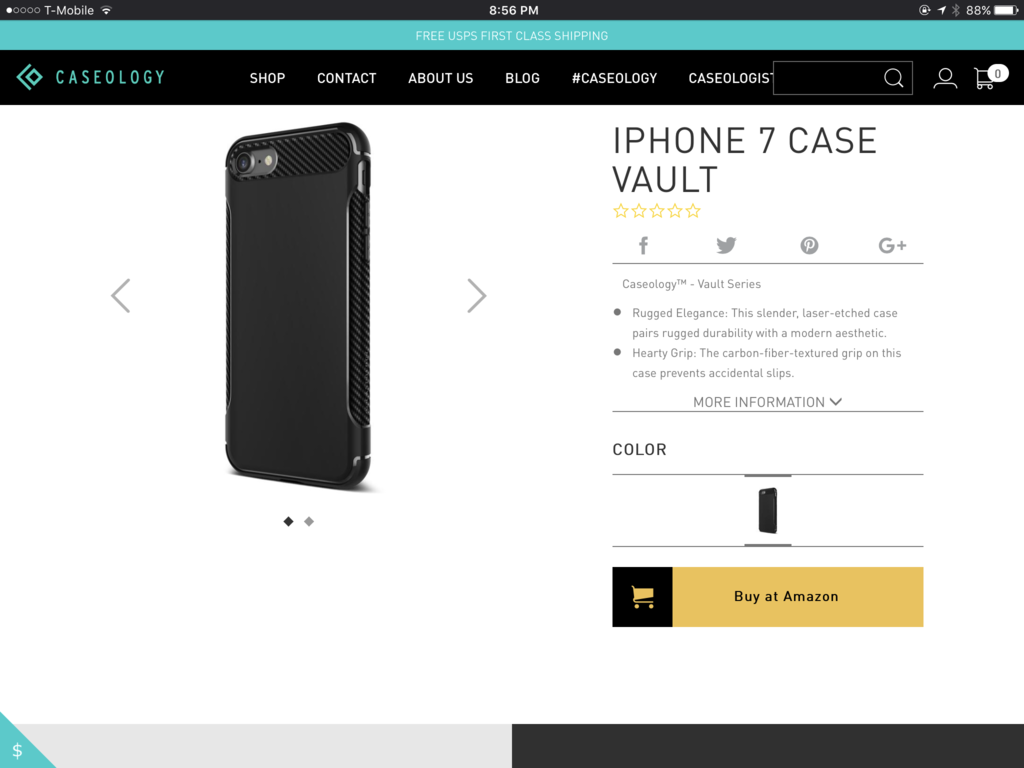Screen dimensions: 1024x768
Task: Click the search magnifier icon
Action: click(x=893, y=78)
